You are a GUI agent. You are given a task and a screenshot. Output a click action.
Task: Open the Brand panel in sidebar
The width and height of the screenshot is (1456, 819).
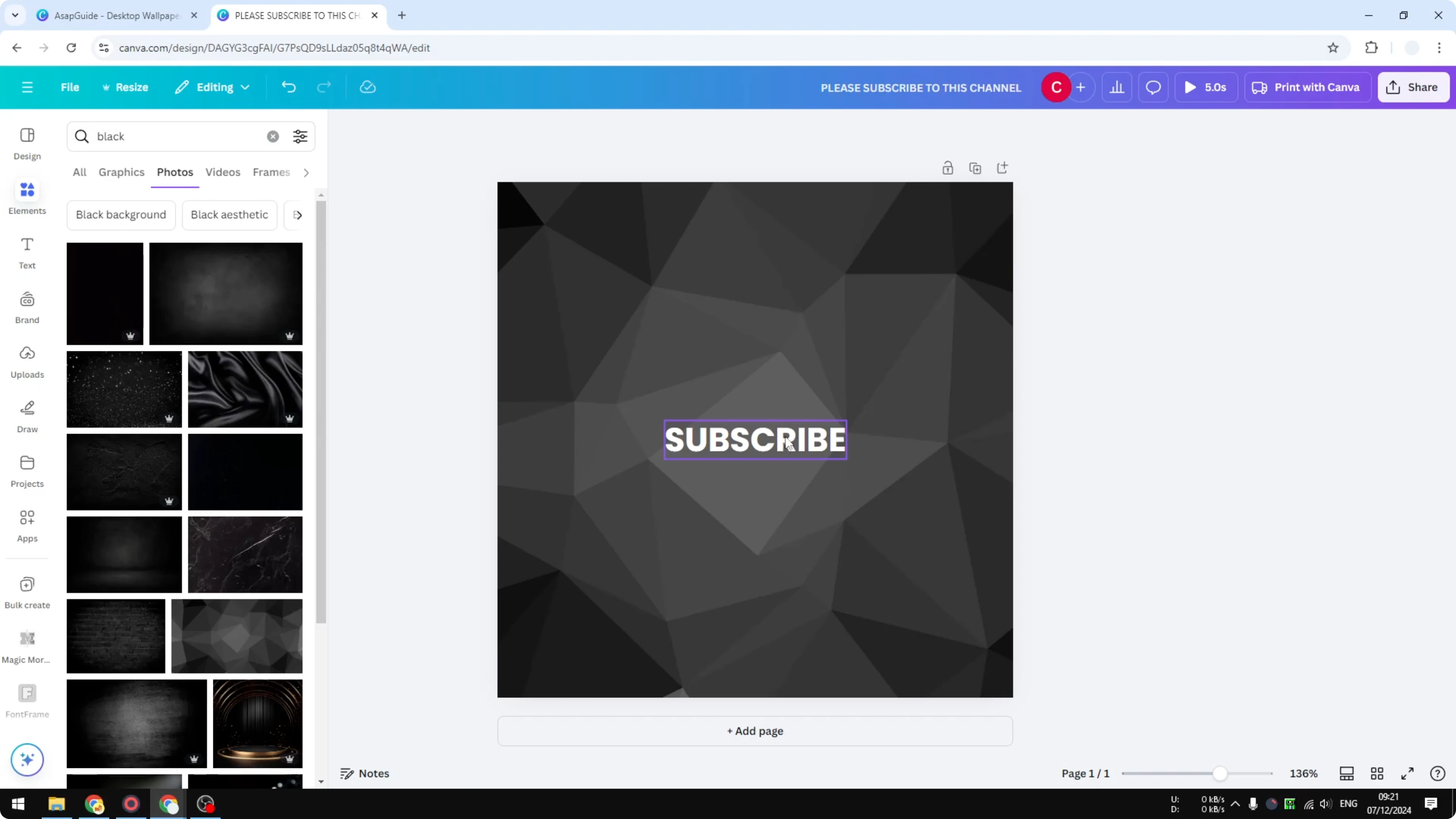pyautogui.click(x=27, y=307)
